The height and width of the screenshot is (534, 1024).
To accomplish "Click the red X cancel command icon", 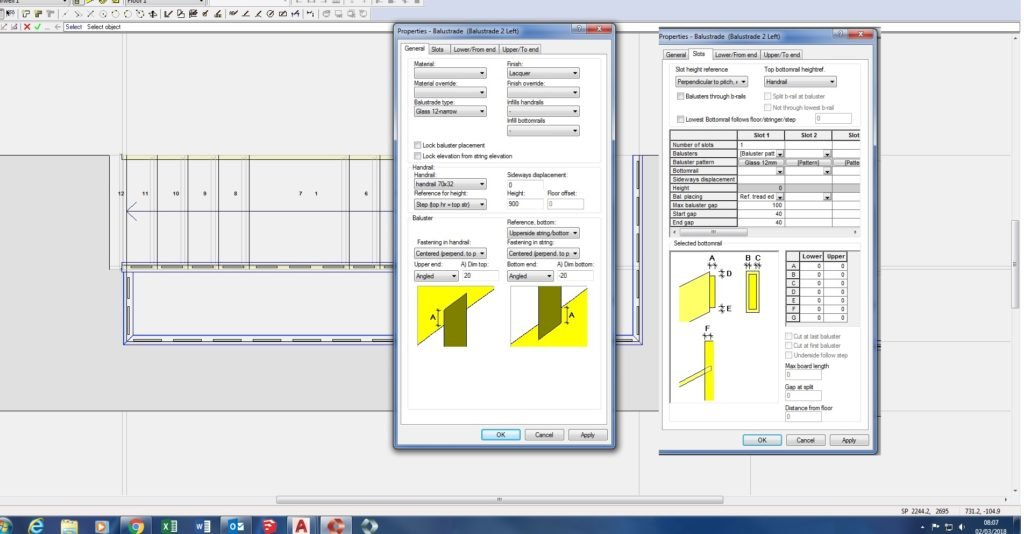I will pos(26,27).
